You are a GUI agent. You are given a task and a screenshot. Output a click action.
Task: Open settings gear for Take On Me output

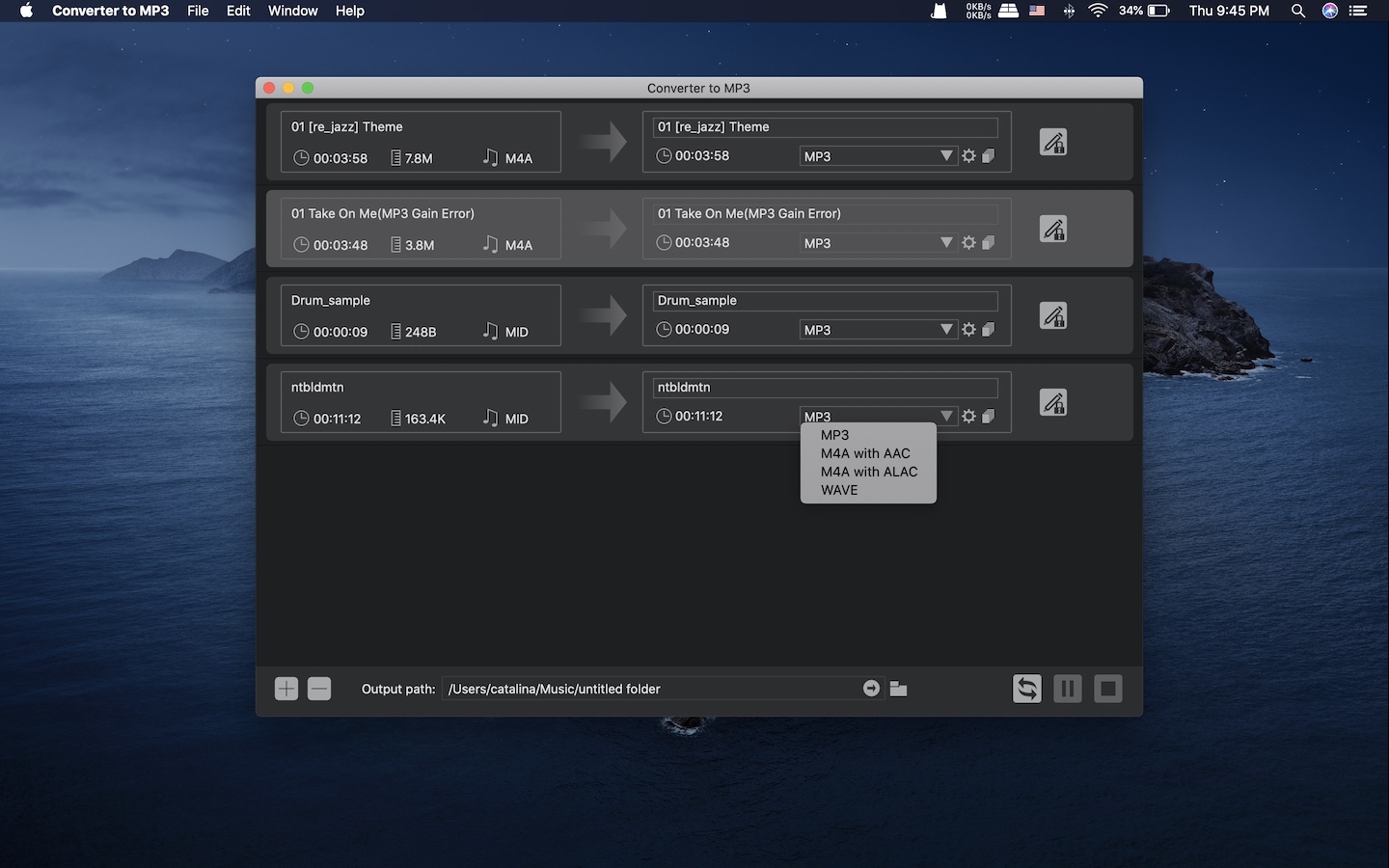pyautogui.click(x=968, y=243)
